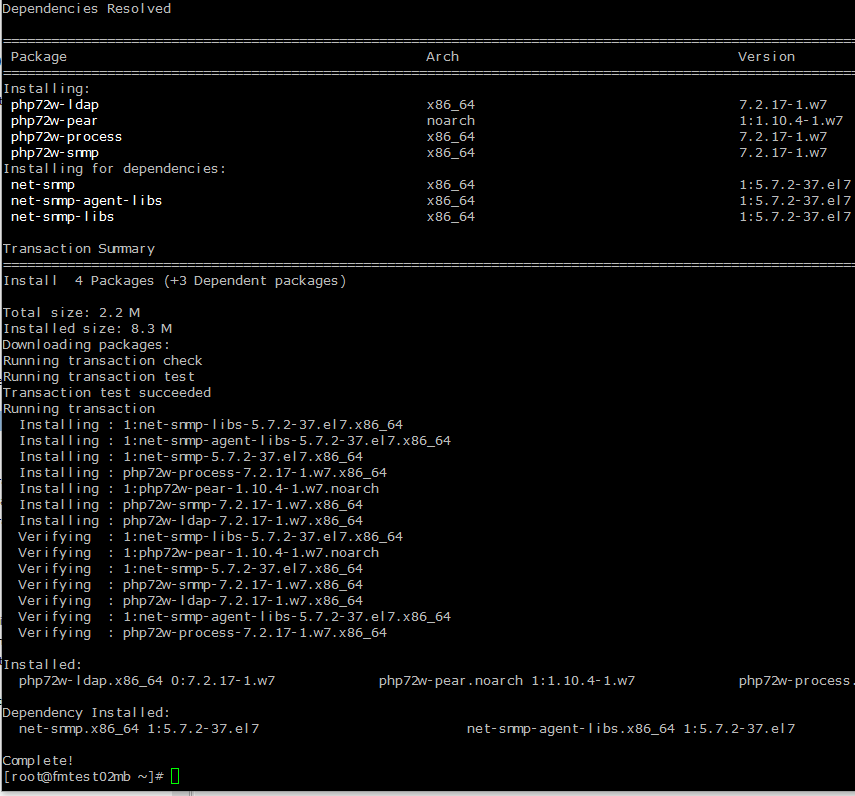
Task: Click Installing line for php72w-snmp-7.2.17-1.w7.x86_64
Action: point(191,505)
